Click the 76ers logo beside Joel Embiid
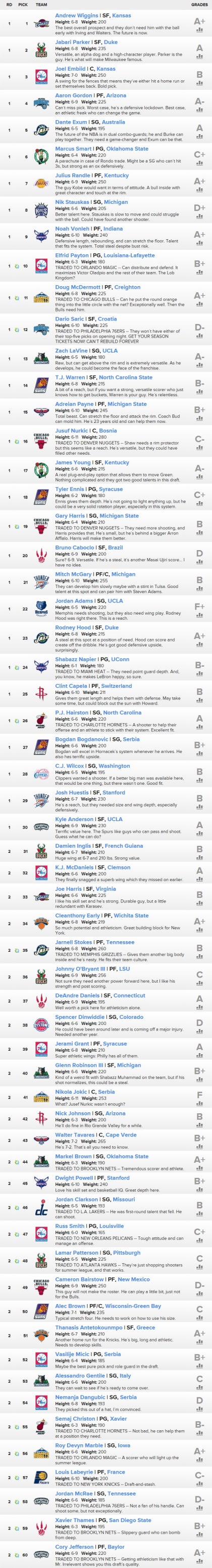This screenshot has width=212, height=1568. pos(41,77)
